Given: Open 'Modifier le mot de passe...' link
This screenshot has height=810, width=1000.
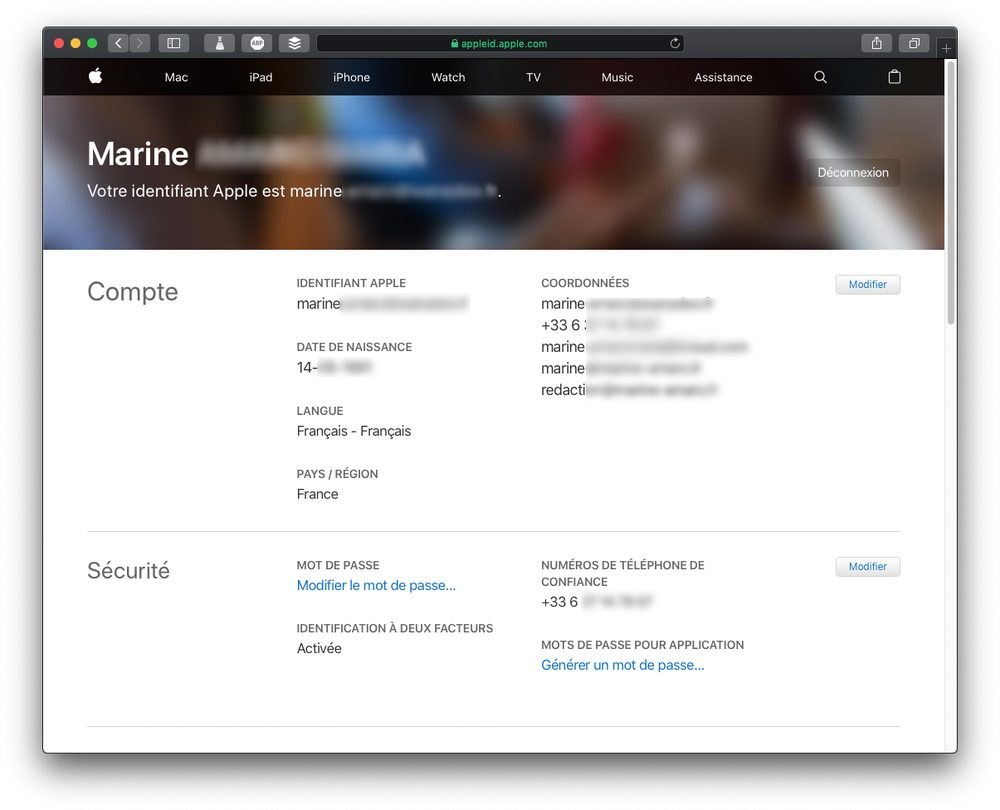Looking at the screenshot, I should (x=376, y=585).
